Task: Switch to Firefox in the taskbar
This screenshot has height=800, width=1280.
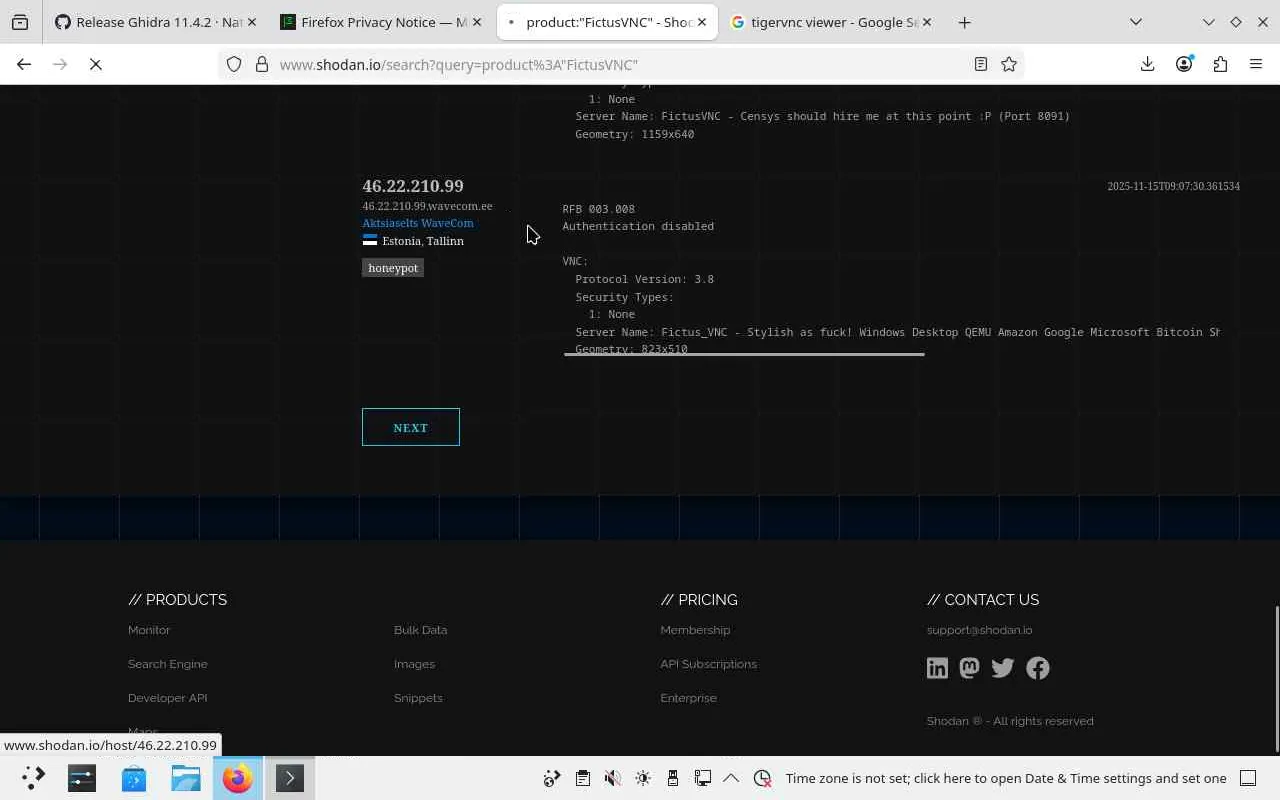Action: (238, 778)
